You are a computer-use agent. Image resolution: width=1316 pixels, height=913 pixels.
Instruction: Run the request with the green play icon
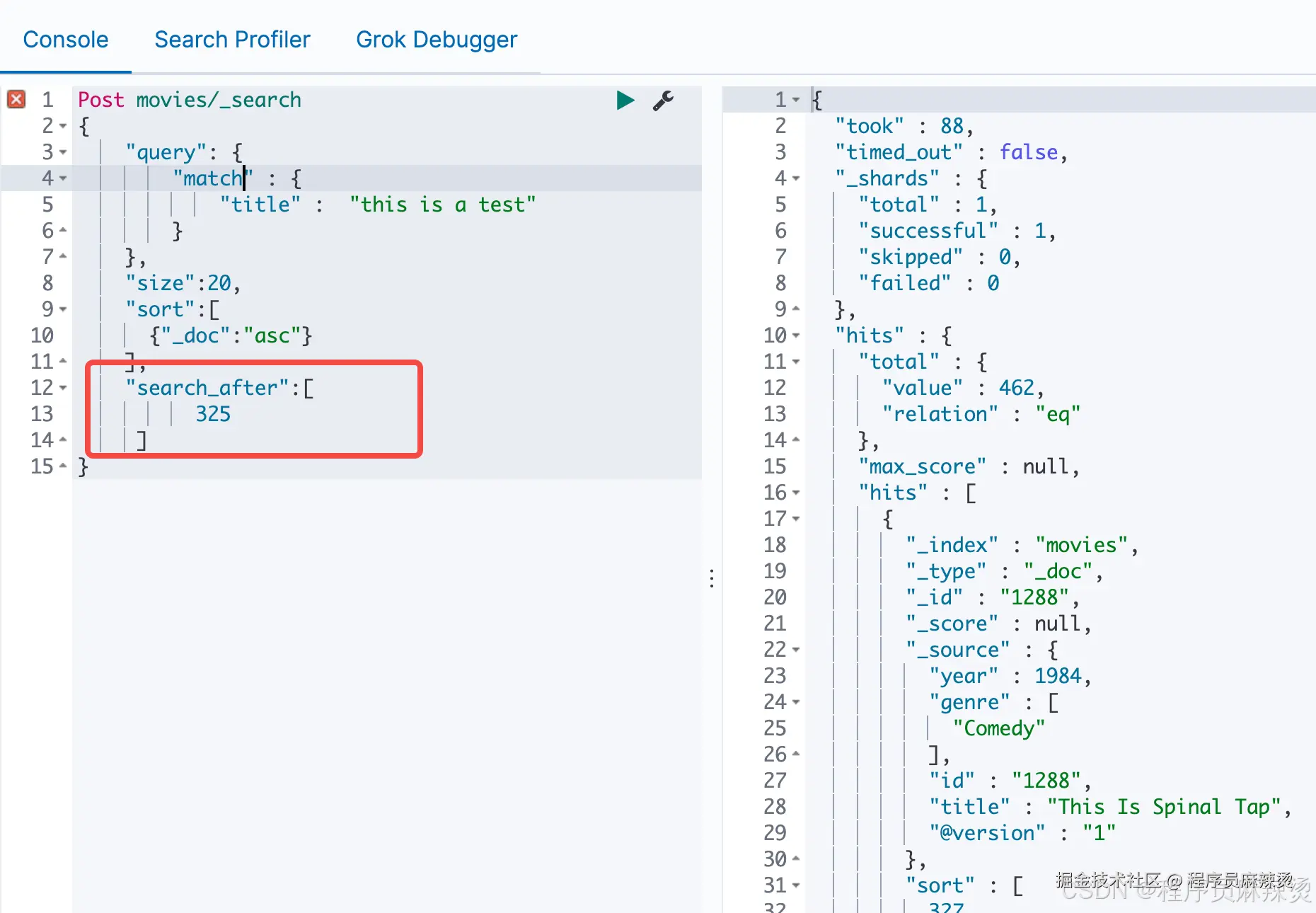(x=625, y=101)
